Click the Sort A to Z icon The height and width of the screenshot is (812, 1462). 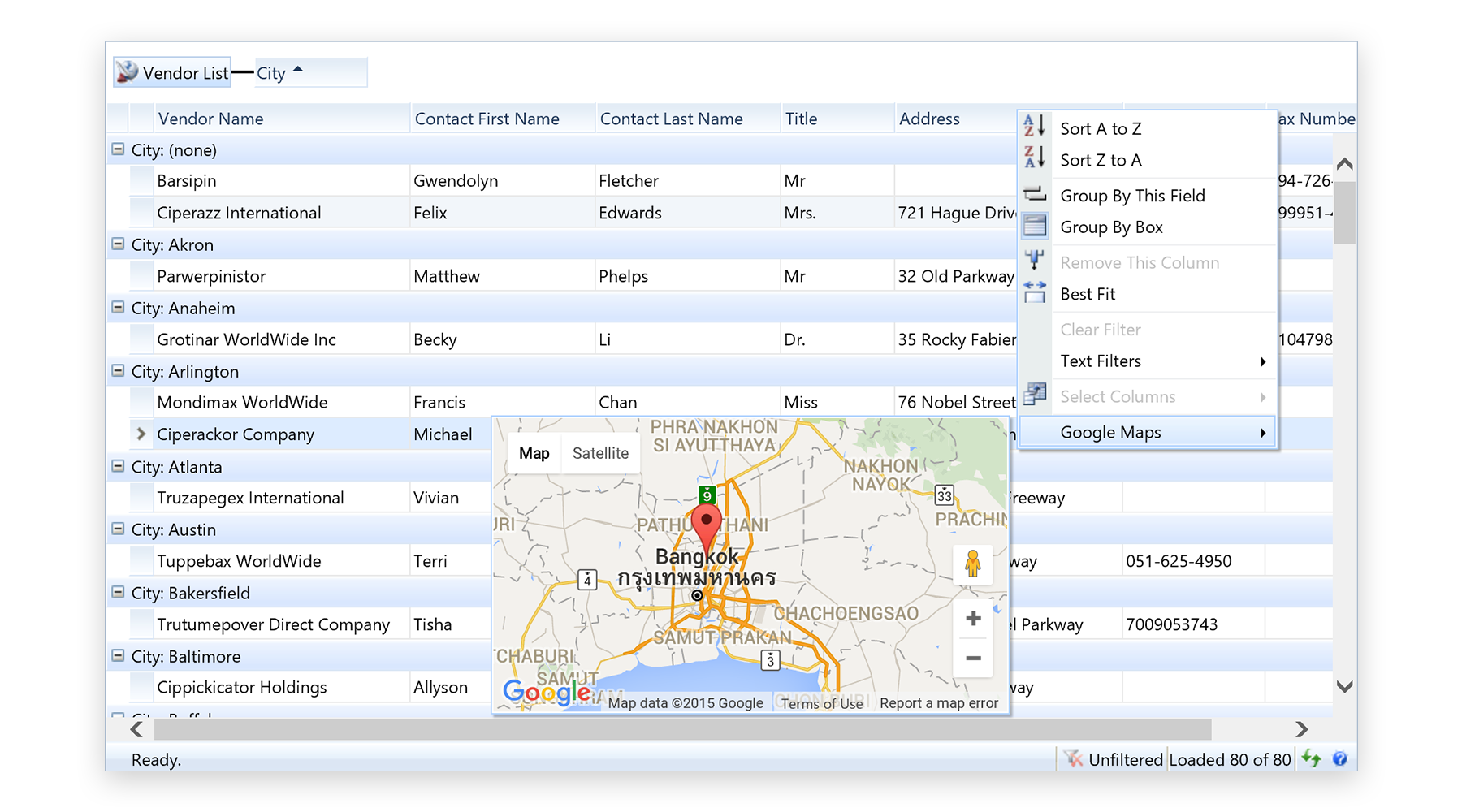1034,127
